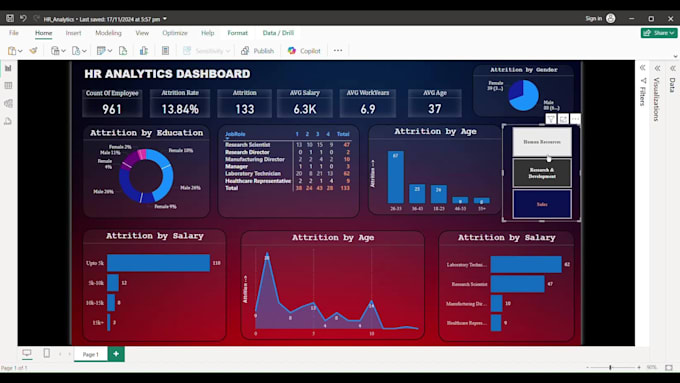Open the Format ribbon tab

pos(237,33)
